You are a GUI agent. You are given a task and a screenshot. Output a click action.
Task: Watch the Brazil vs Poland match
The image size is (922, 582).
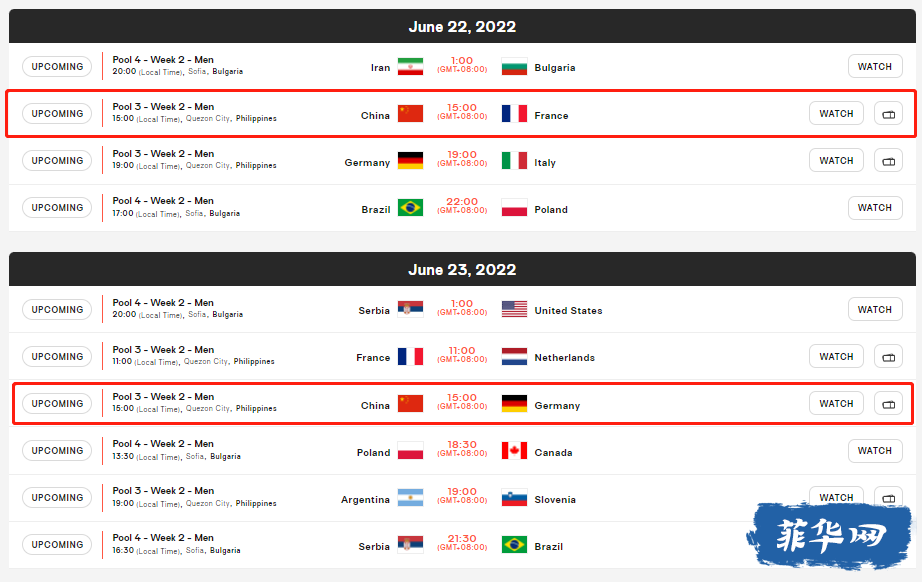pyautogui.click(x=875, y=208)
